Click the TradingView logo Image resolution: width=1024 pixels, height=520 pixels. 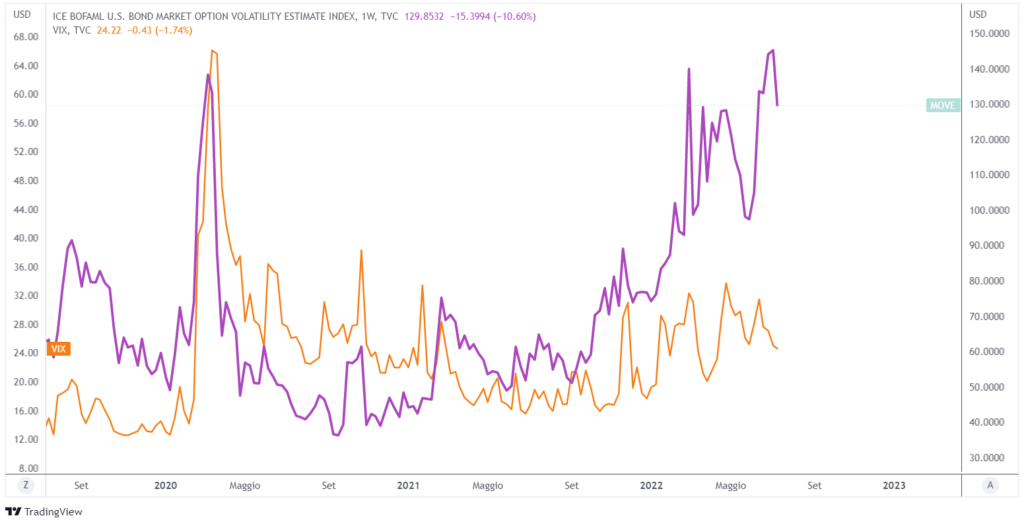(x=43, y=512)
